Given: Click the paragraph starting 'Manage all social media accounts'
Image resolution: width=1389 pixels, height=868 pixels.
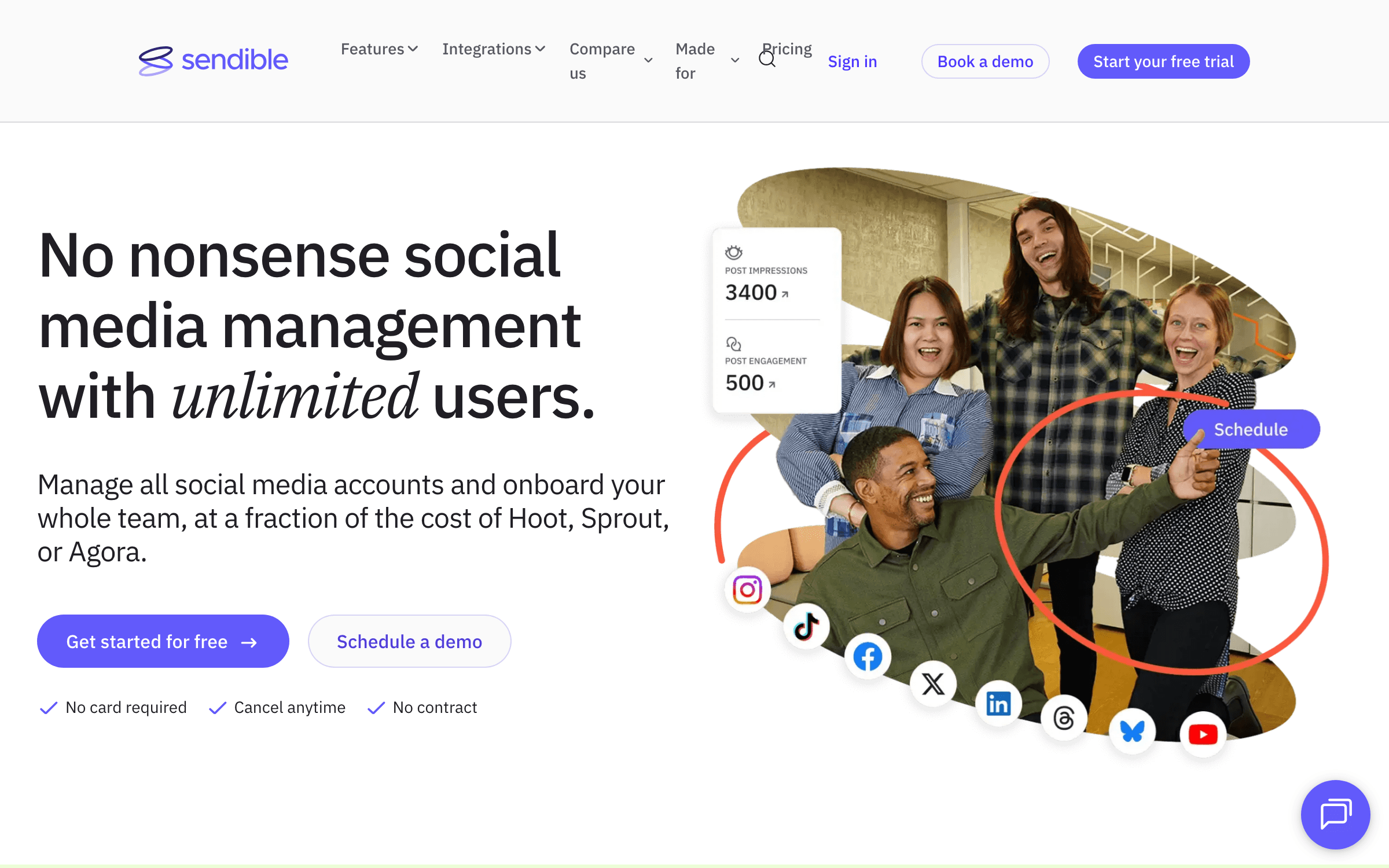Looking at the screenshot, I should (x=353, y=518).
